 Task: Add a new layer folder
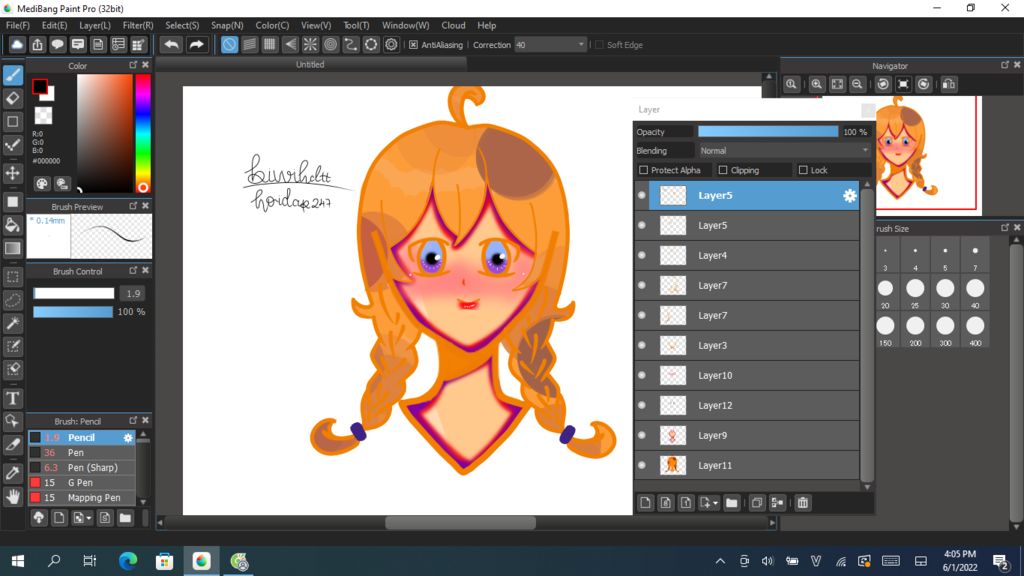click(x=731, y=503)
